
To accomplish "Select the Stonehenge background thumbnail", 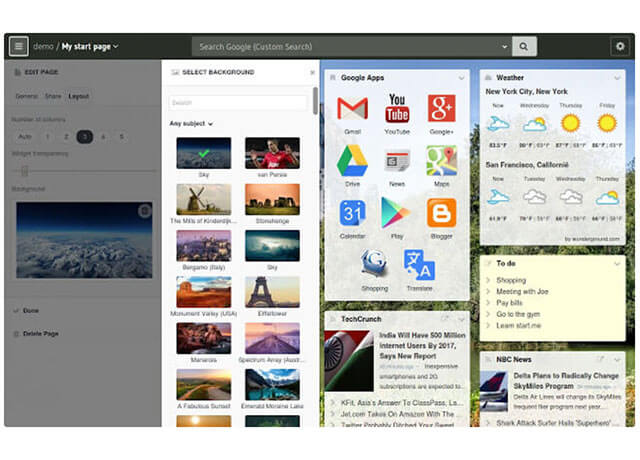I will [x=271, y=199].
